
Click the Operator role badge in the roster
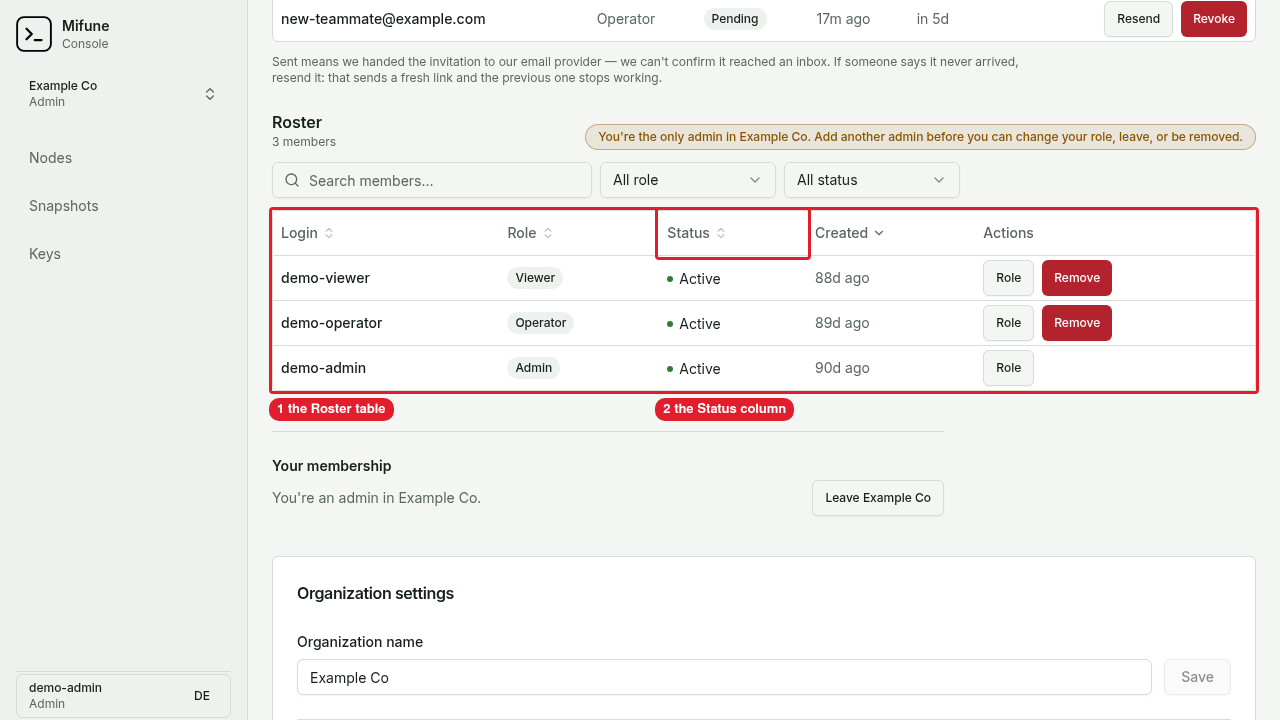(541, 323)
